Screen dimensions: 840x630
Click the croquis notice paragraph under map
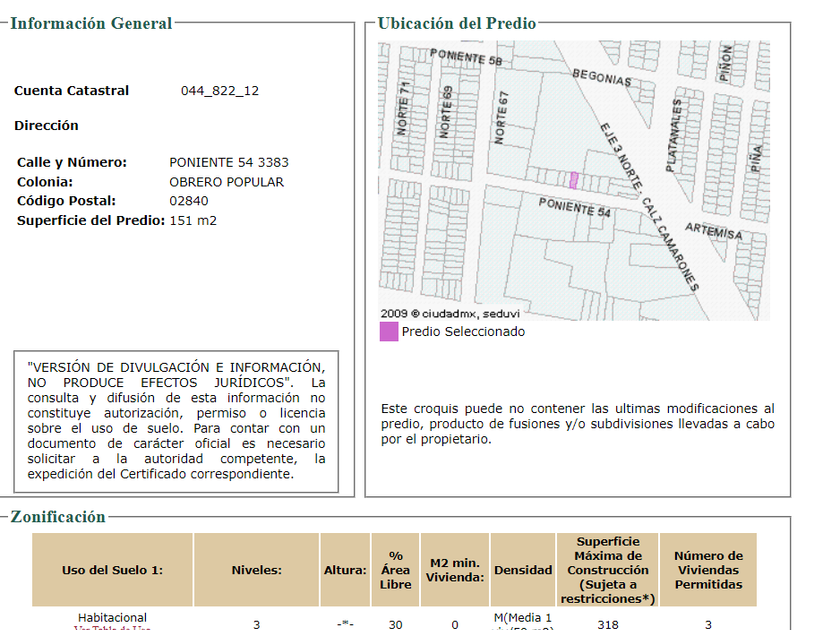pyautogui.click(x=578, y=424)
